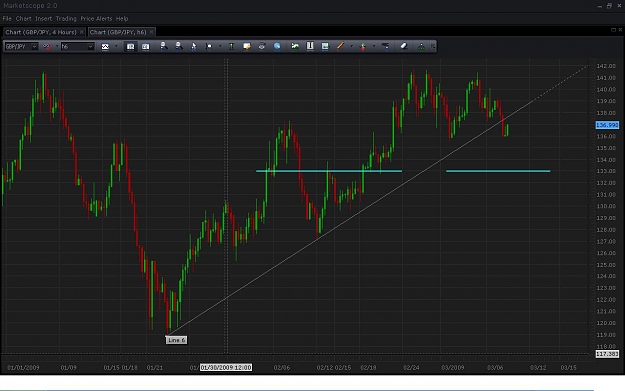This screenshot has width=625, height=391.
Task: Toggle the second chart view mode button
Action: [145, 47]
